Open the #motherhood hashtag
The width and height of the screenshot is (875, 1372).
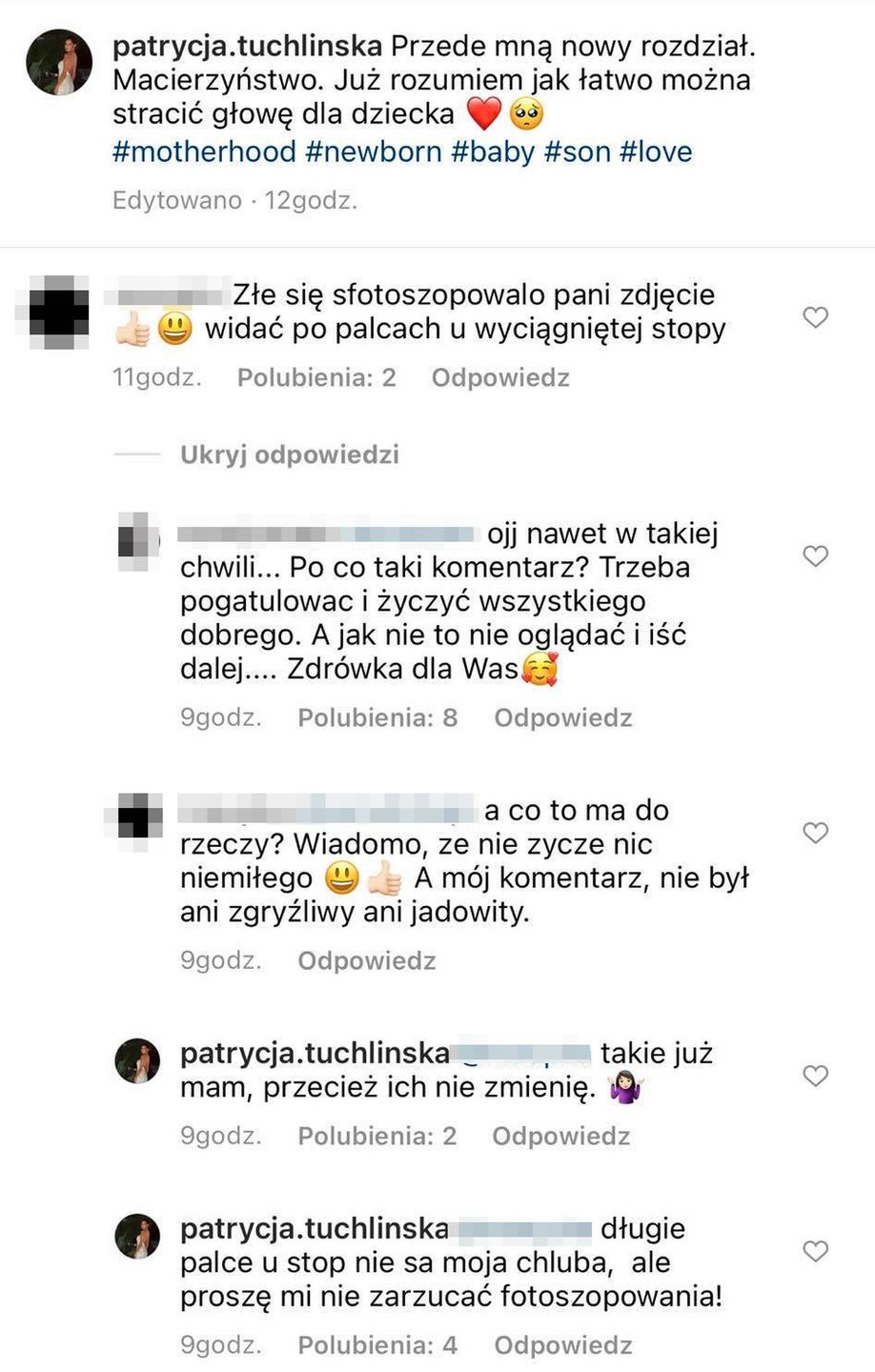point(205,151)
